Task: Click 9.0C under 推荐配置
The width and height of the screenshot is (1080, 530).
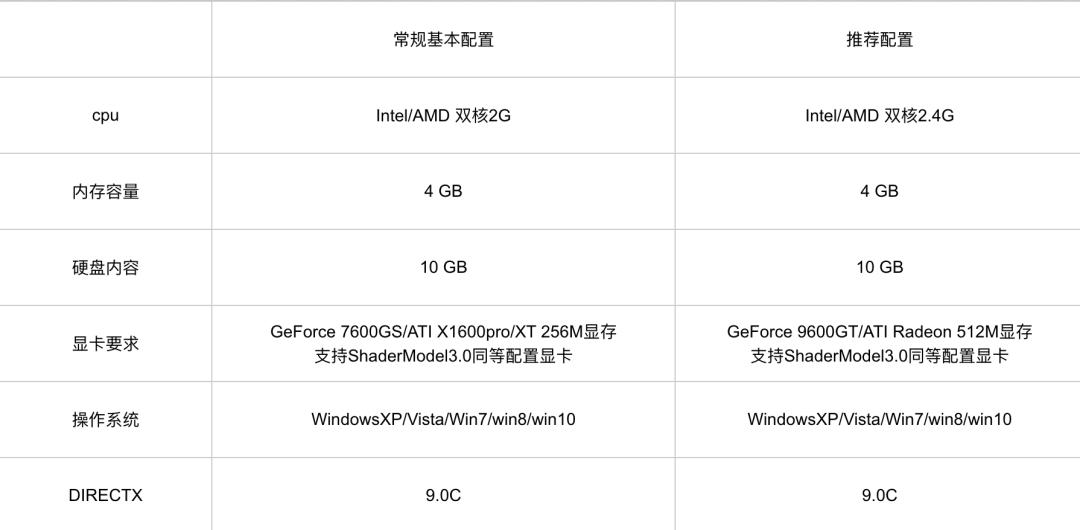Action: click(879, 495)
